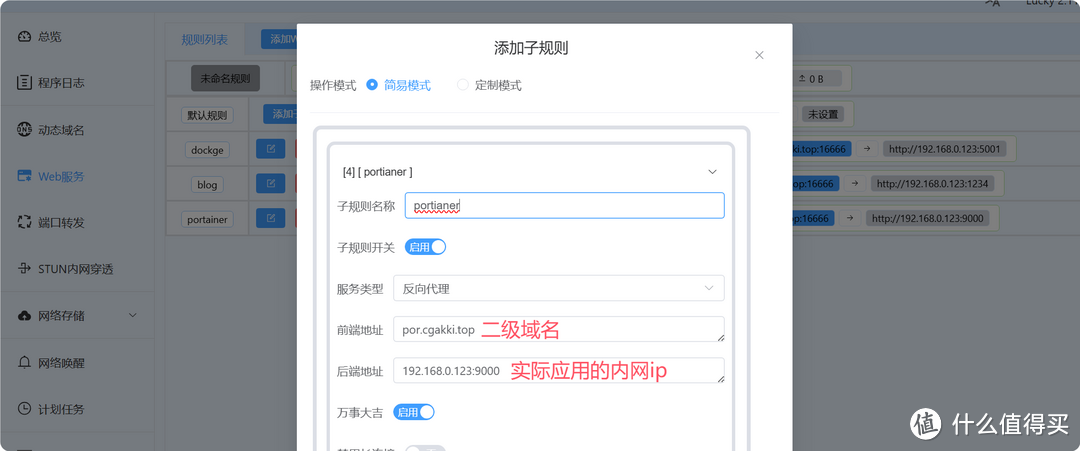Click the Web服务 window icon
The width and height of the screenshot is (1080, 451).
[x=25, y=176]
